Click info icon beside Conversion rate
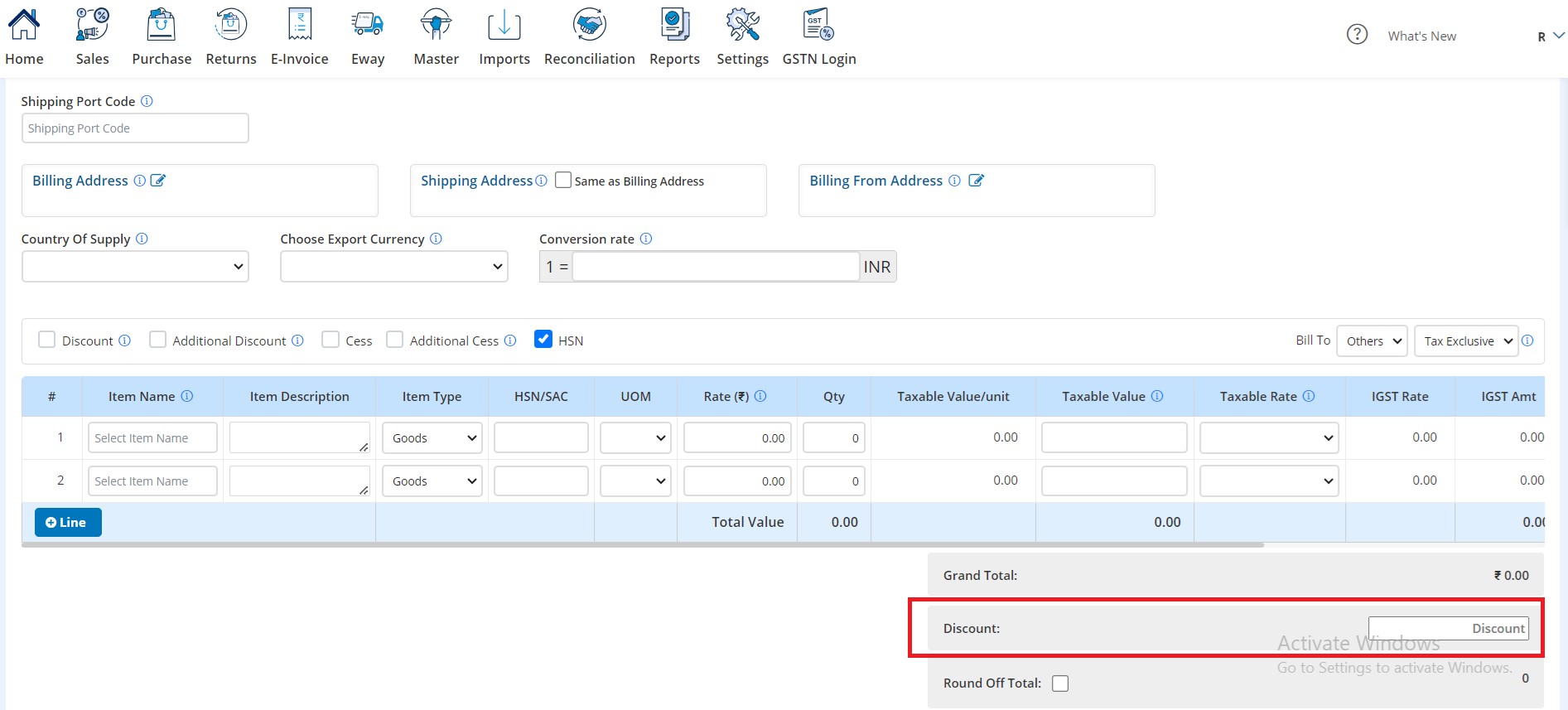 (x=646, y=239)
